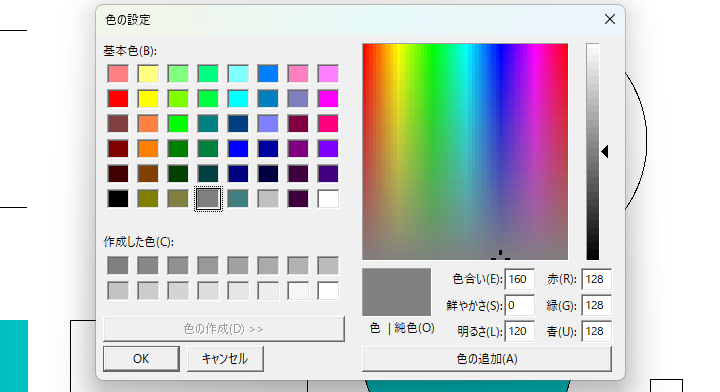The width and height of the screenshot is (720, 392).
Task: Select the bright green swatch in the third row
Action: (x=178, y=124)
